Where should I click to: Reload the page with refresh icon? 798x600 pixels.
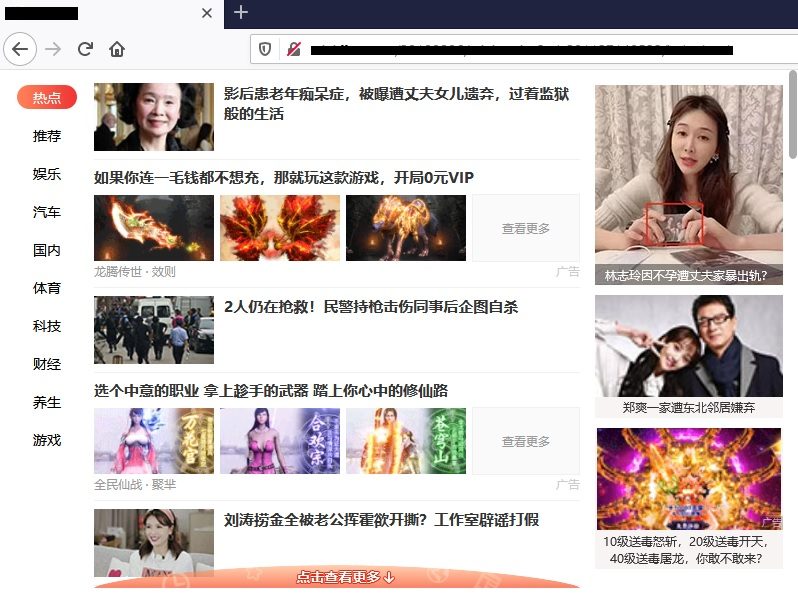pyautogui.click(x=85, y=49)
